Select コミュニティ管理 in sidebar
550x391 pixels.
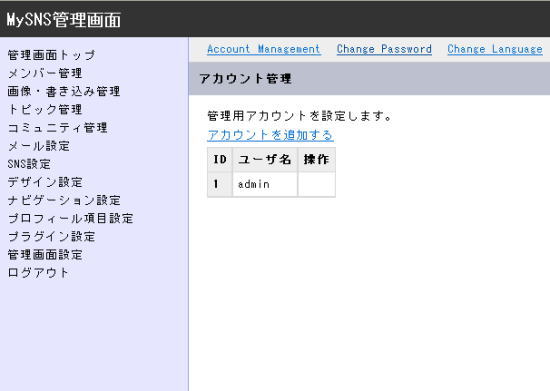tap(58, 128)
